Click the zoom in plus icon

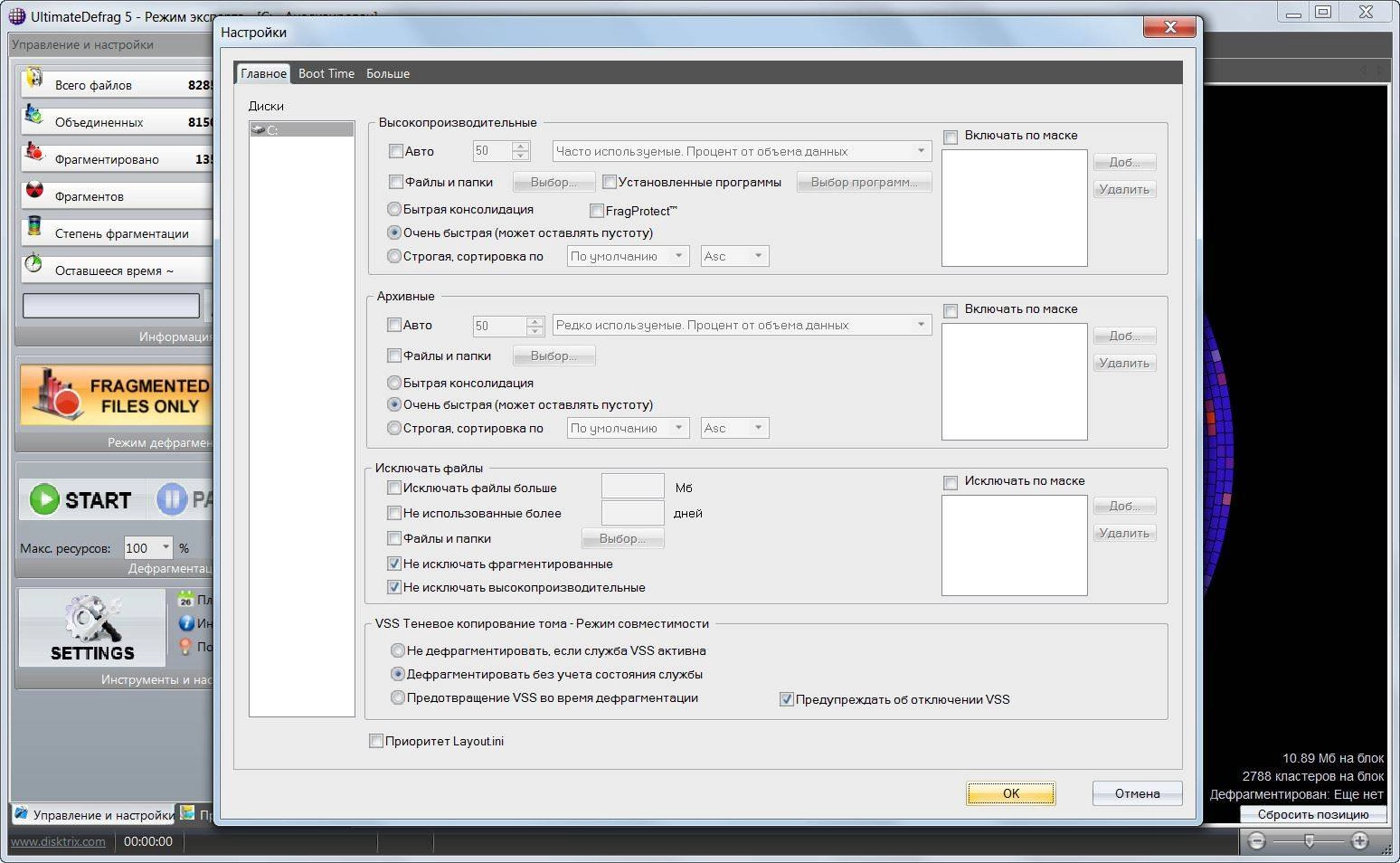[1359, 841]
